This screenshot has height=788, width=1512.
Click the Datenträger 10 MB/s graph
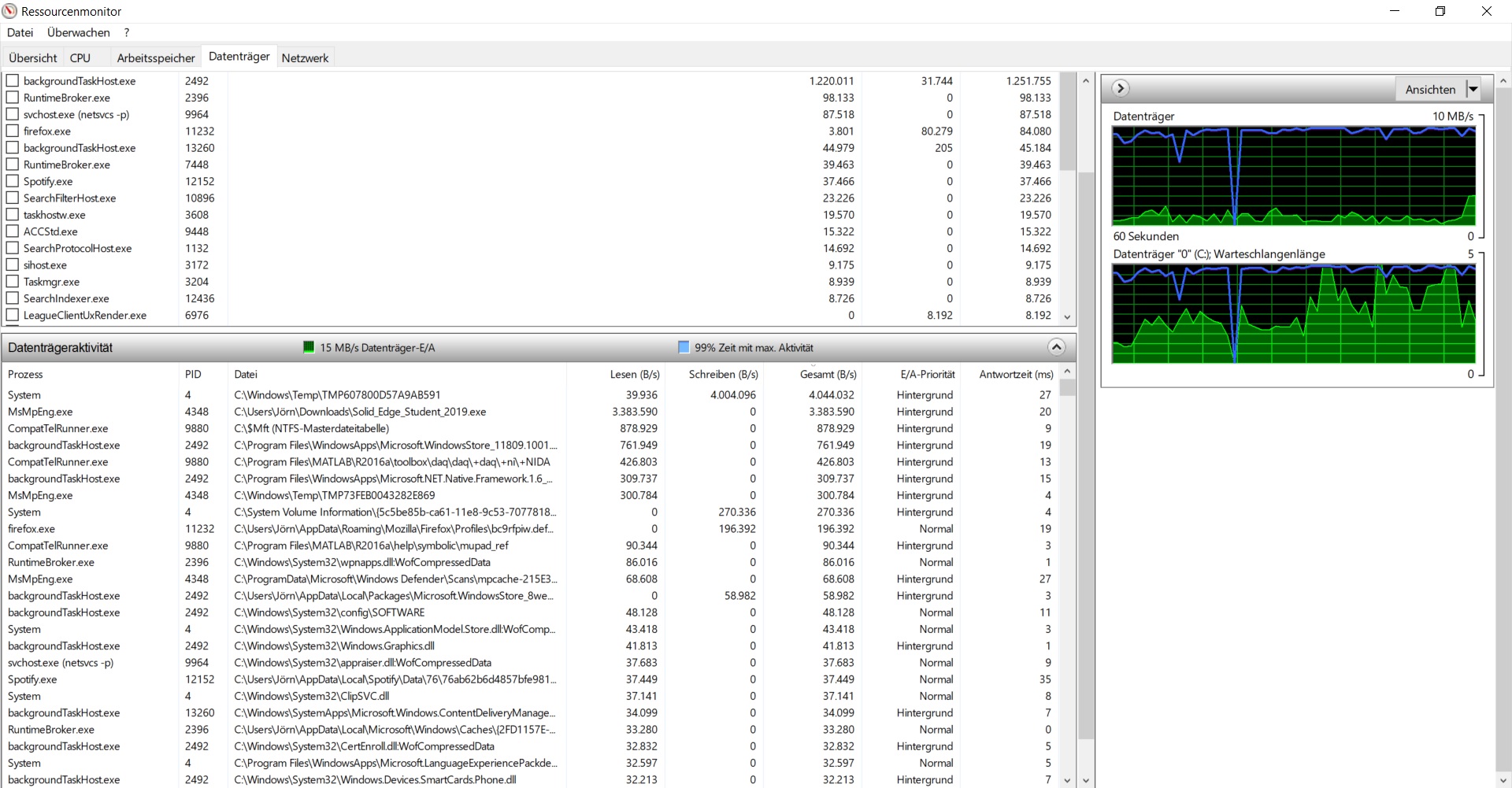[x=1294, y=176]
